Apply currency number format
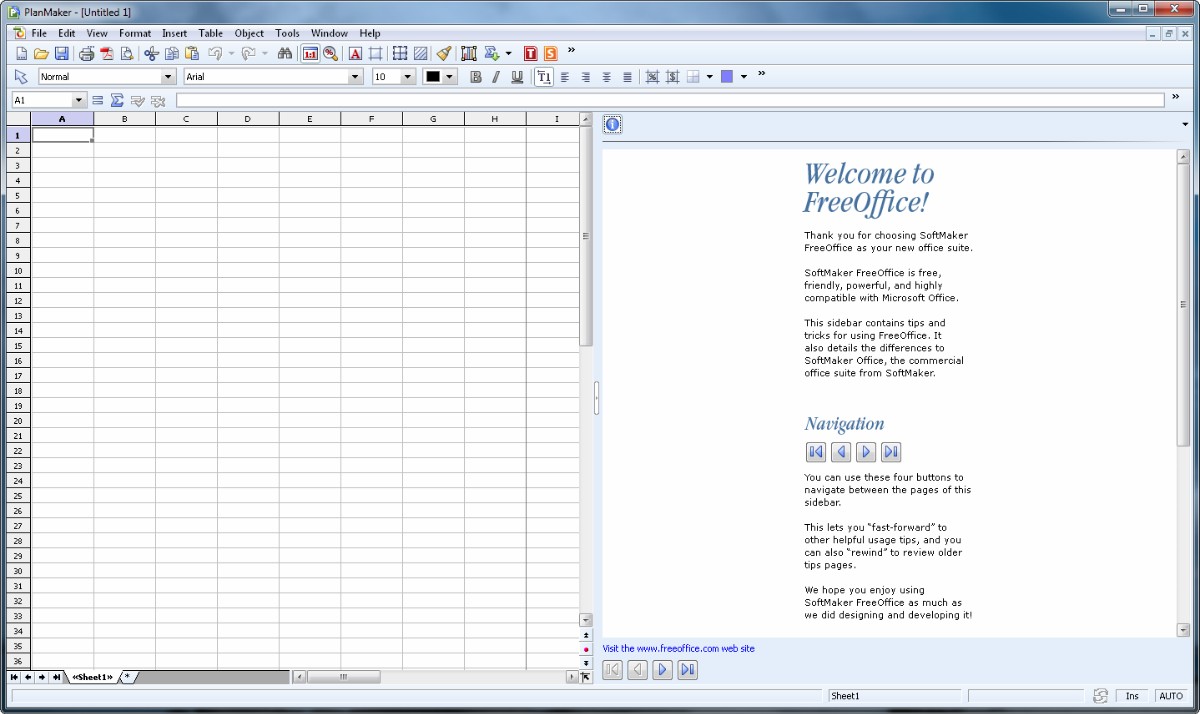 tap(672, 77)
